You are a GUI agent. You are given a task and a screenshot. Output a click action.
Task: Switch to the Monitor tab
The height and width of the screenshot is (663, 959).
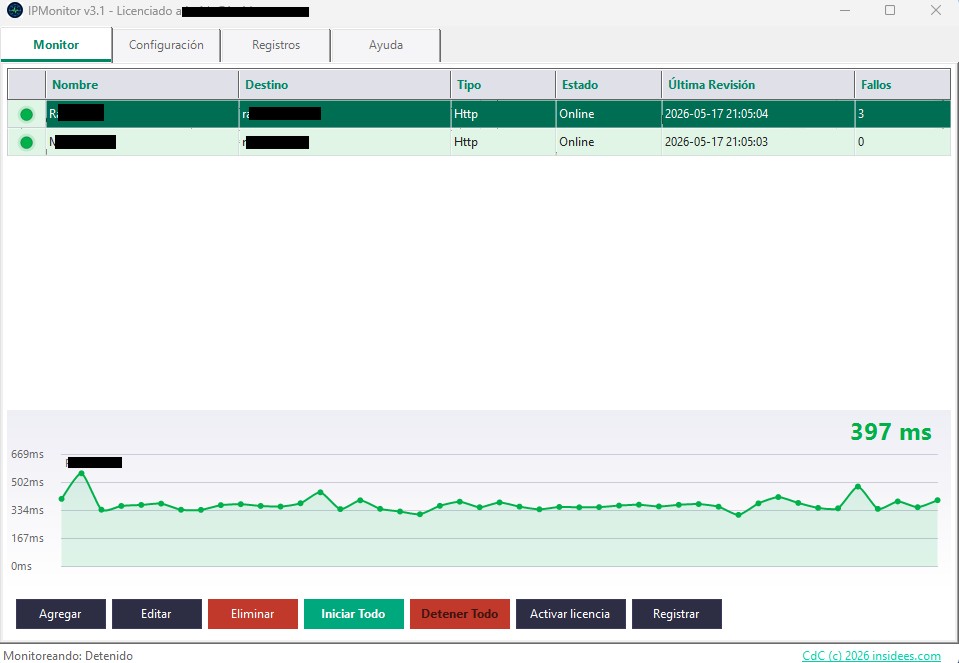click(x=56, y=45)
